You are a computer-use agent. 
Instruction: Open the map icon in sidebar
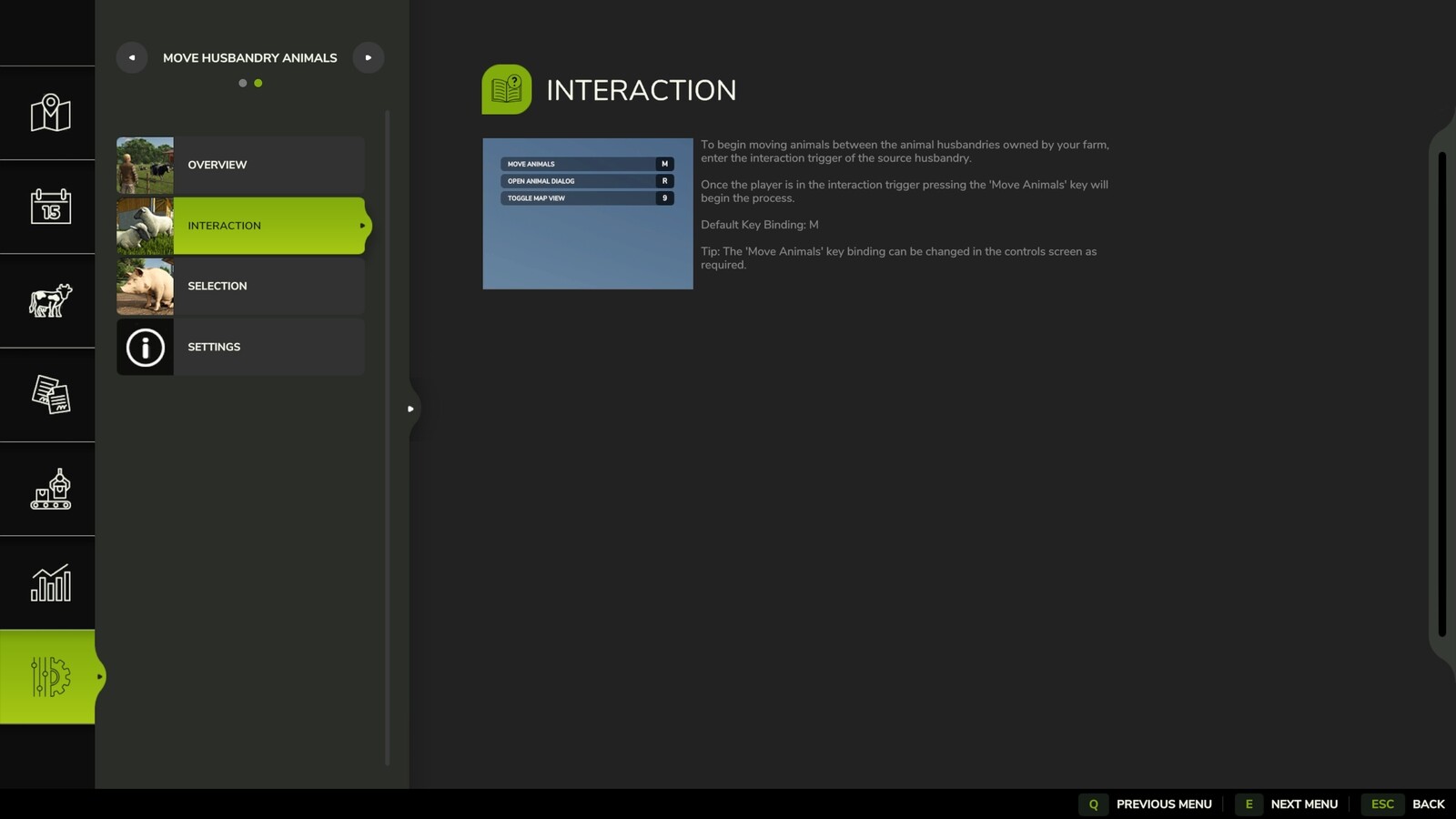click(x=50, y=114)
